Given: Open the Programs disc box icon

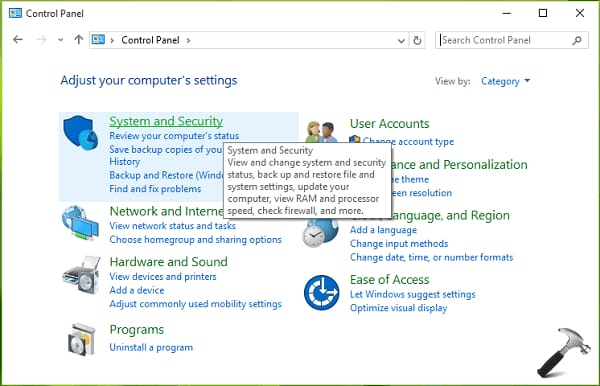Looking at the screenshot, I should click(82, 339).
